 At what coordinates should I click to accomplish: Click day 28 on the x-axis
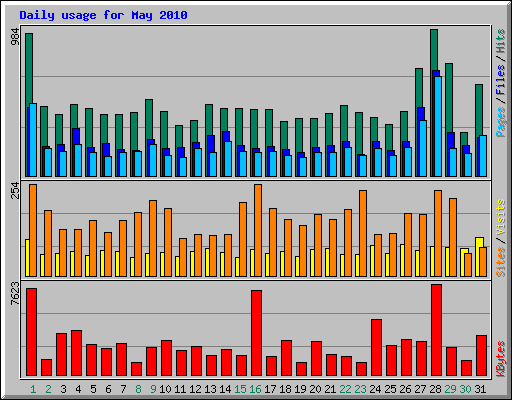[435, 389]
